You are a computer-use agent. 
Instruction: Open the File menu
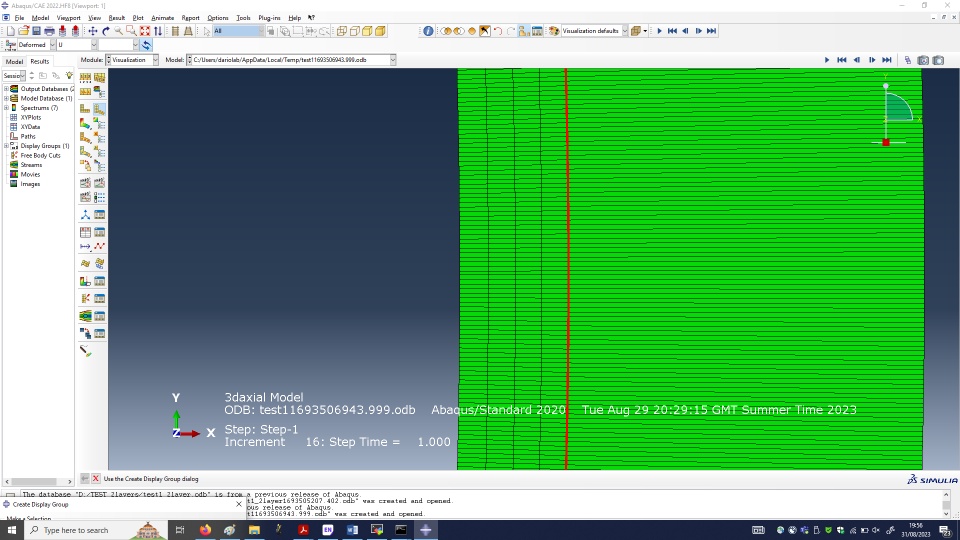coord(19,18)
